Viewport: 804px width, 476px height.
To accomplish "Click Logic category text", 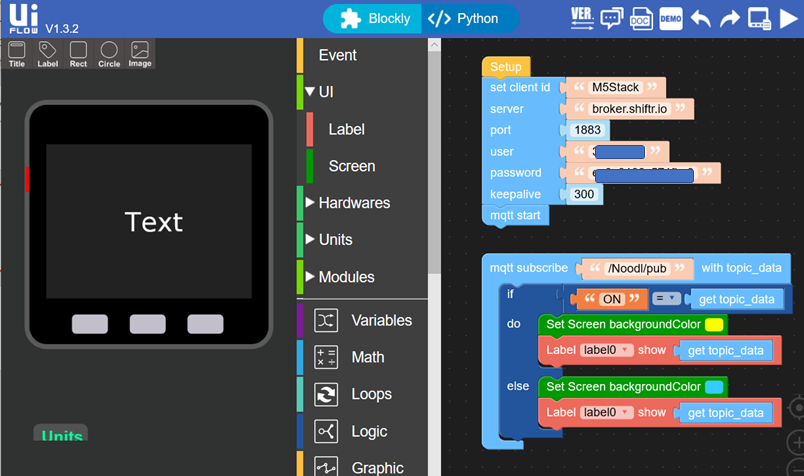I will pyautogui.click(x=369, y=432).
